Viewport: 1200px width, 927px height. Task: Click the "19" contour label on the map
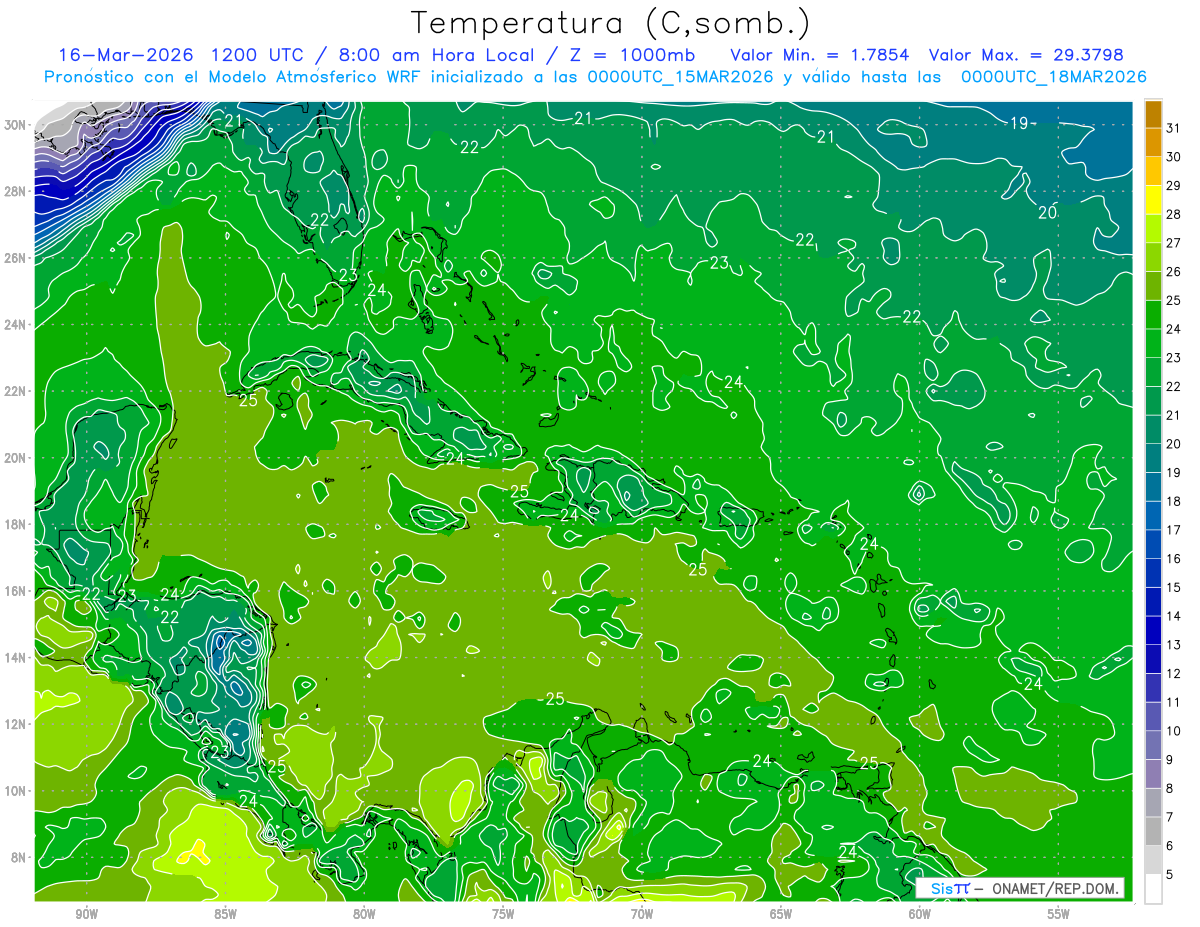pyautogui.click(x=1019, y=123)
